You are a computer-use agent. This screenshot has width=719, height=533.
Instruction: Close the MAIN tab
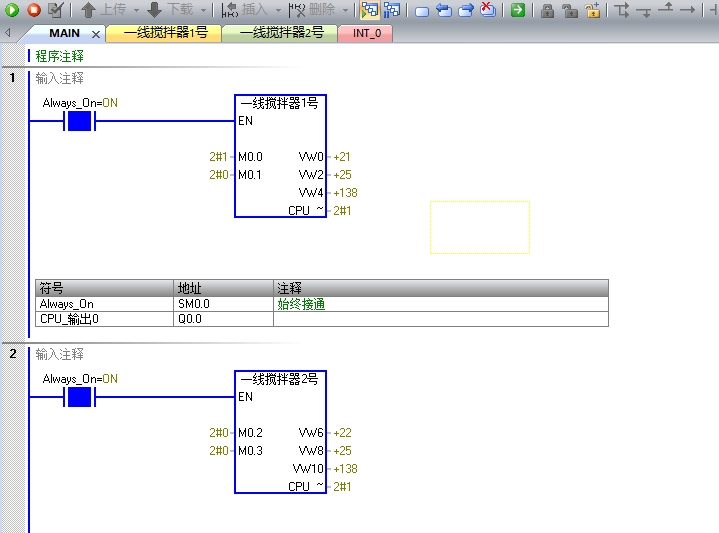[97, 34]
